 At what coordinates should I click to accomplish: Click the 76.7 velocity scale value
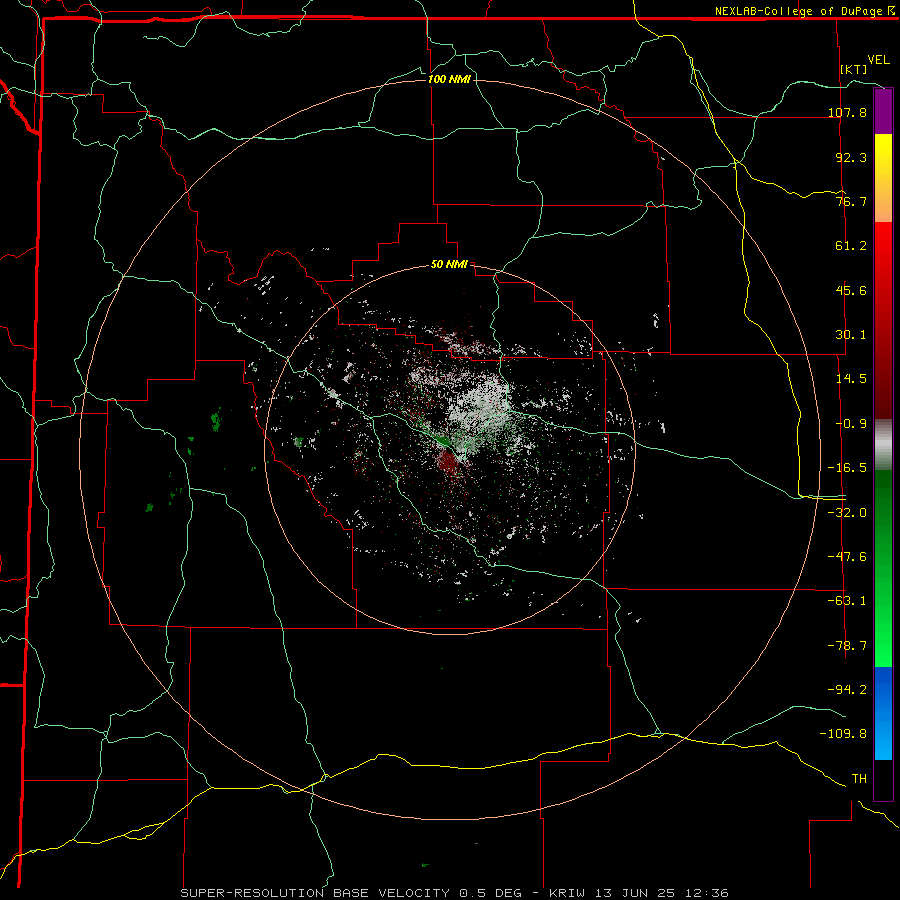pyautogui.click(x=851, y=201)
